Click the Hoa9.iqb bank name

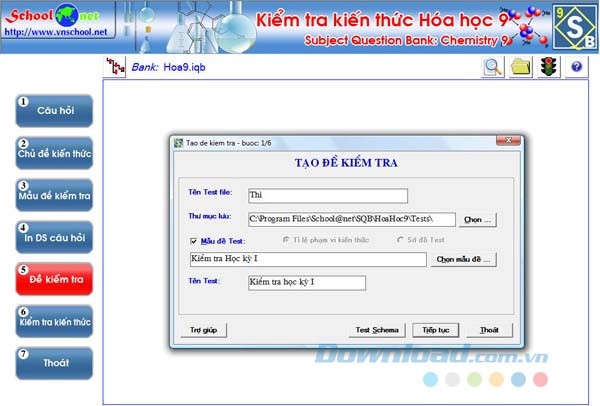pos(184,67)
